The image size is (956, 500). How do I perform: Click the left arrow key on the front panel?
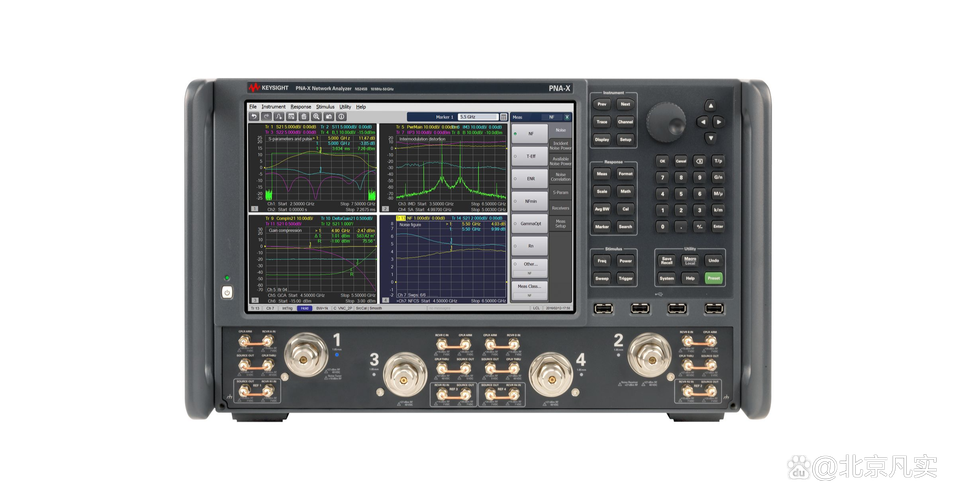[703, 122]
